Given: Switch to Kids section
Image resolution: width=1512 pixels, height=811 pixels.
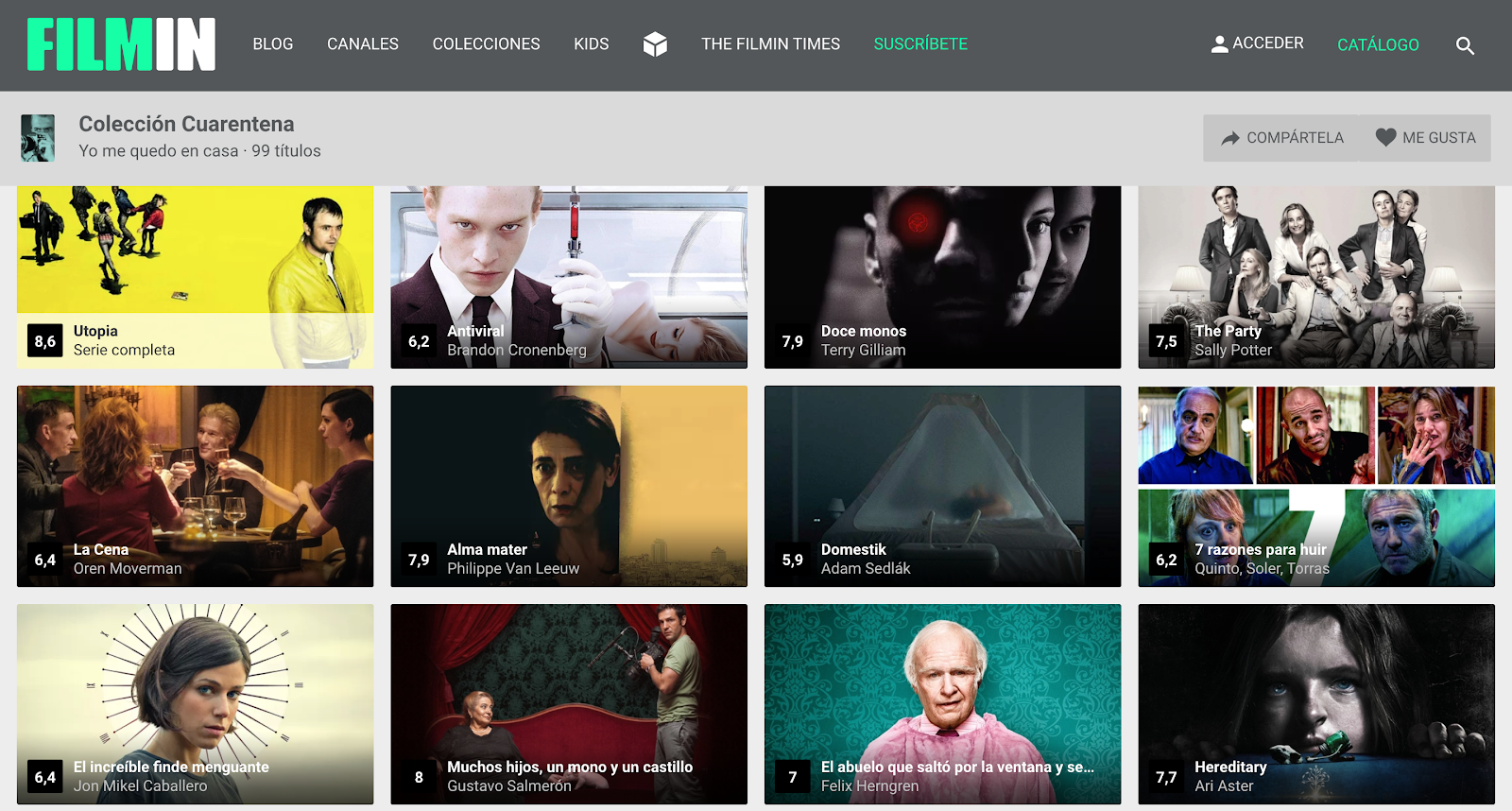Looking at the screenshot, I should click(591, 44).
